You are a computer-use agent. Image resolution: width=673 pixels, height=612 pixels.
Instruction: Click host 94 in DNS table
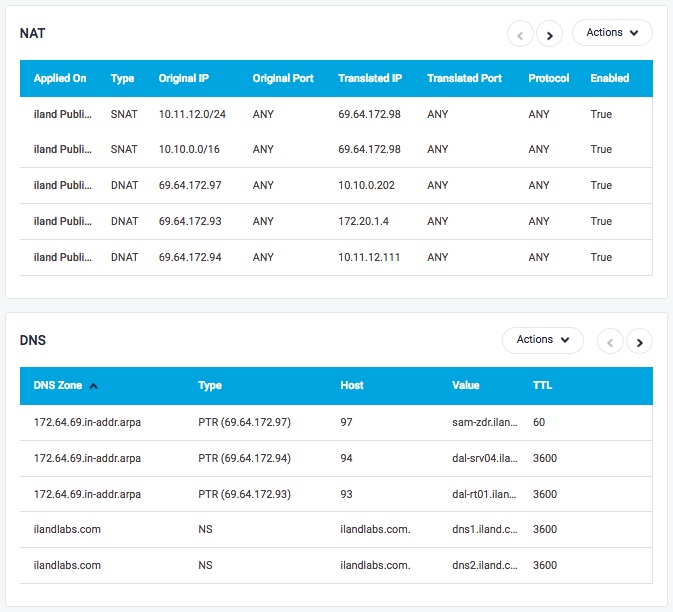pos(346,458)
